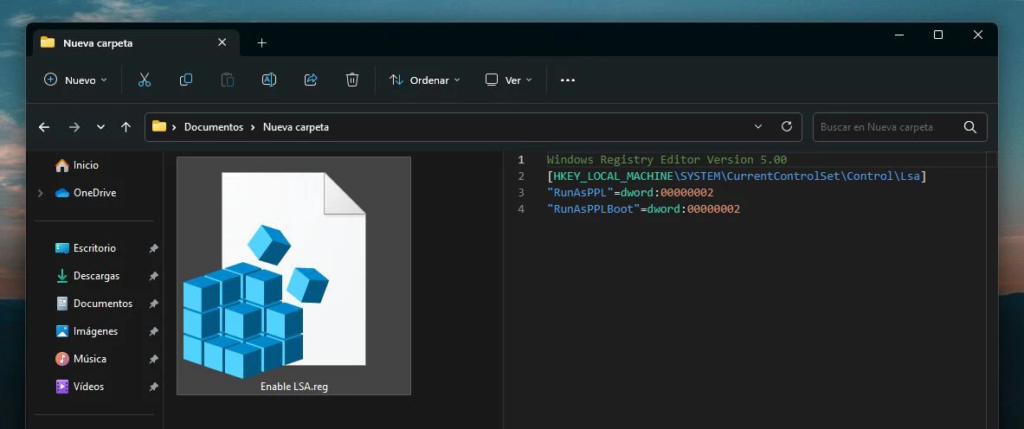The width and height of the screenshot is (1024, 429).
Task: Unpin Descargas using its pin icon
Action: (x=153, y=276)
